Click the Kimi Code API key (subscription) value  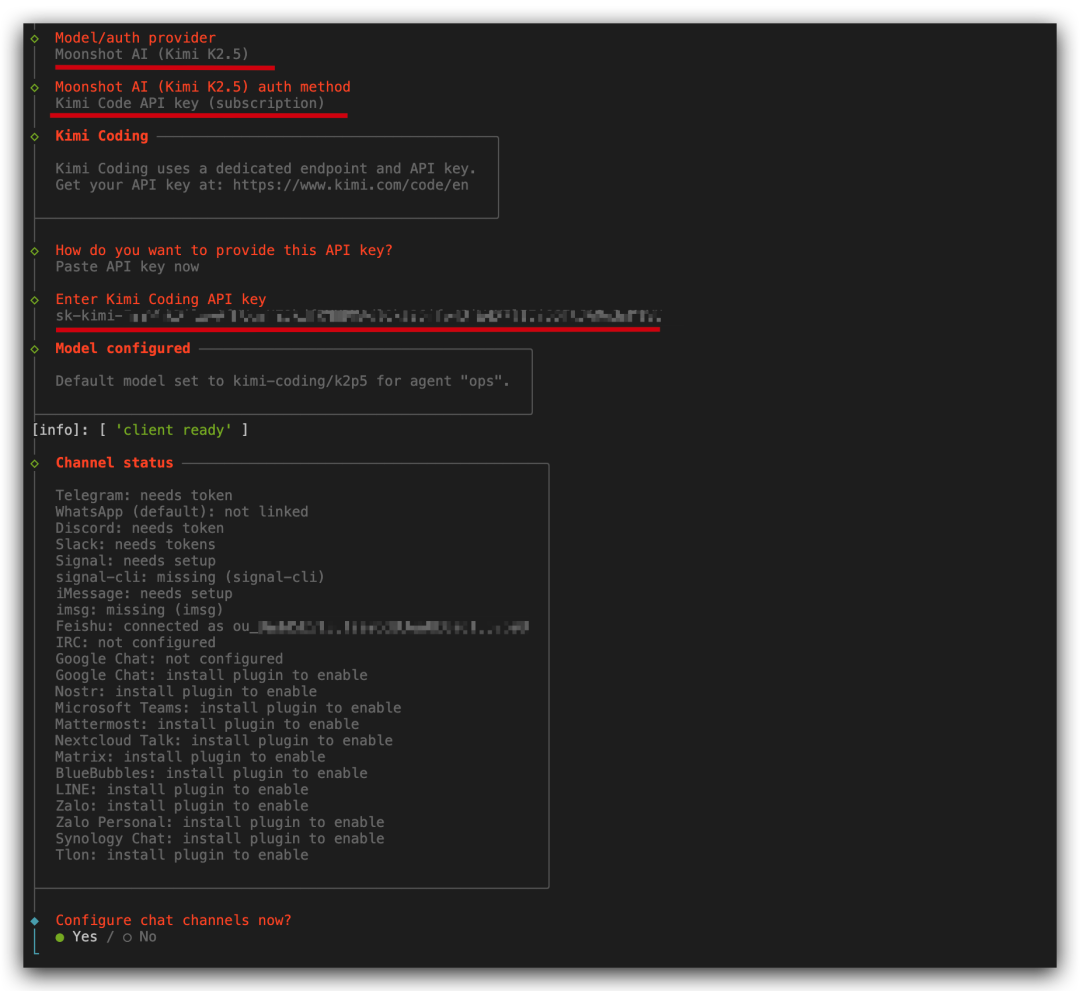[190, 103]
